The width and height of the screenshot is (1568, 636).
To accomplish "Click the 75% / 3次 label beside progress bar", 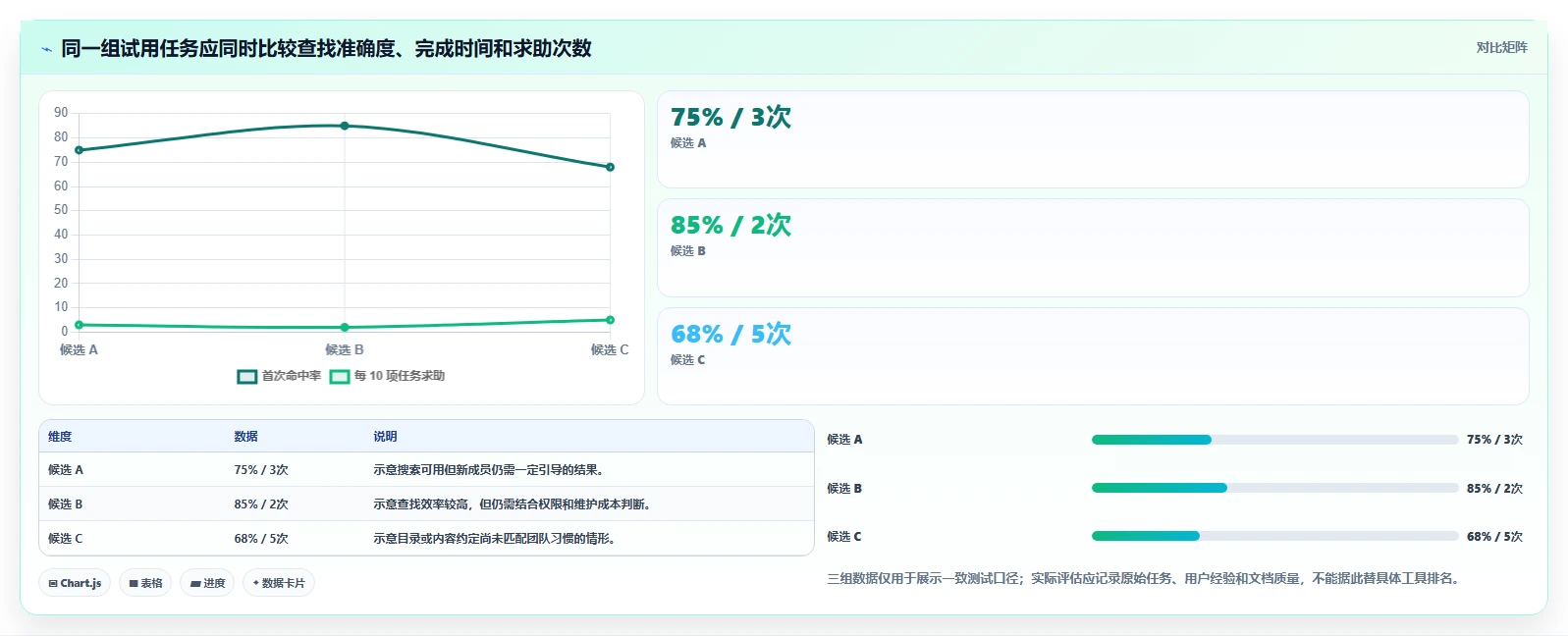I will coord(1494,440).
